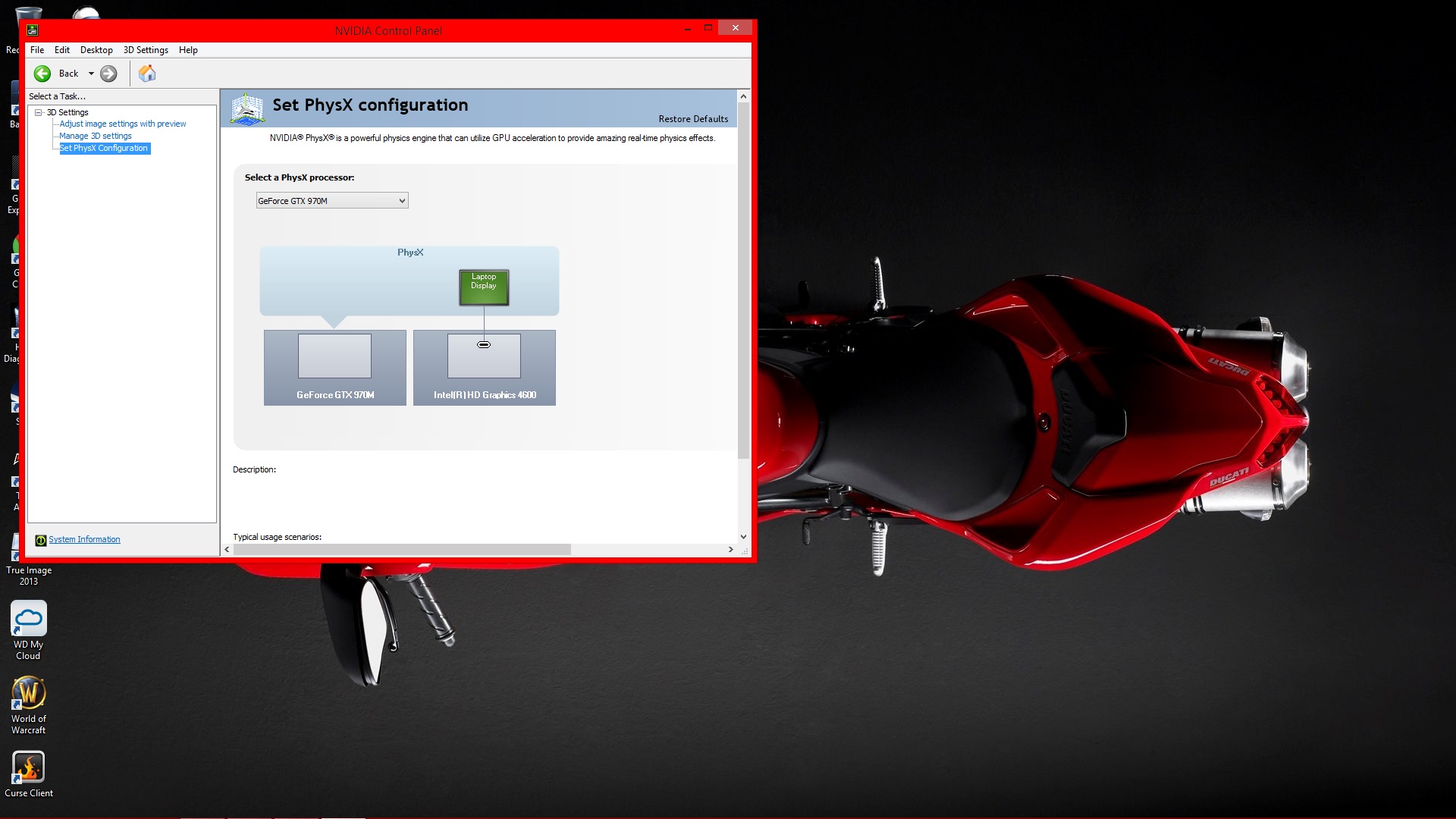The image size is (1456, 819).
Task: Open the 3D Settings menu
Action: 146,50
